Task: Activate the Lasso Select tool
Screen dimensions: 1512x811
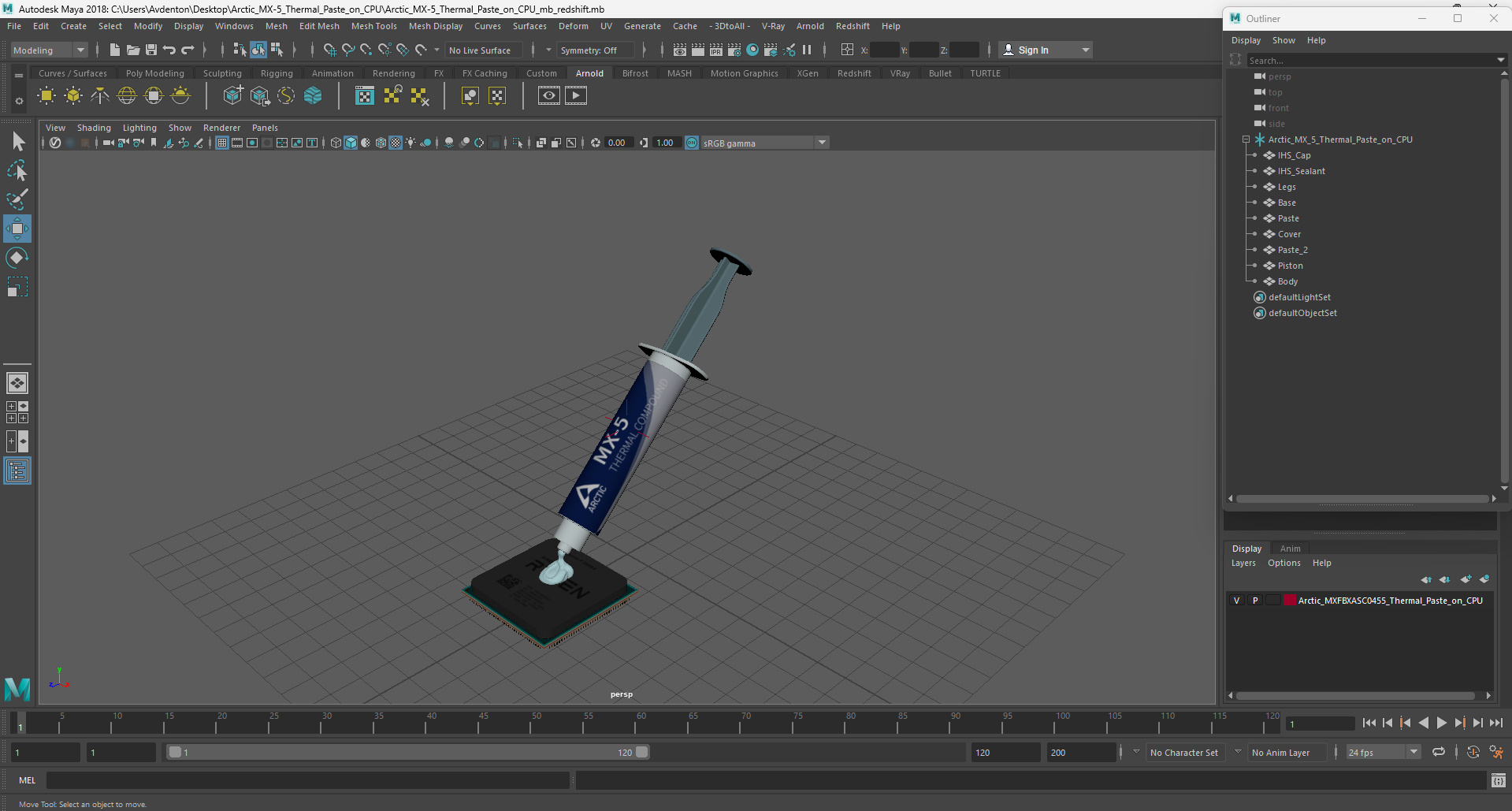Action: pyautogui.click(x=17, y=170)
